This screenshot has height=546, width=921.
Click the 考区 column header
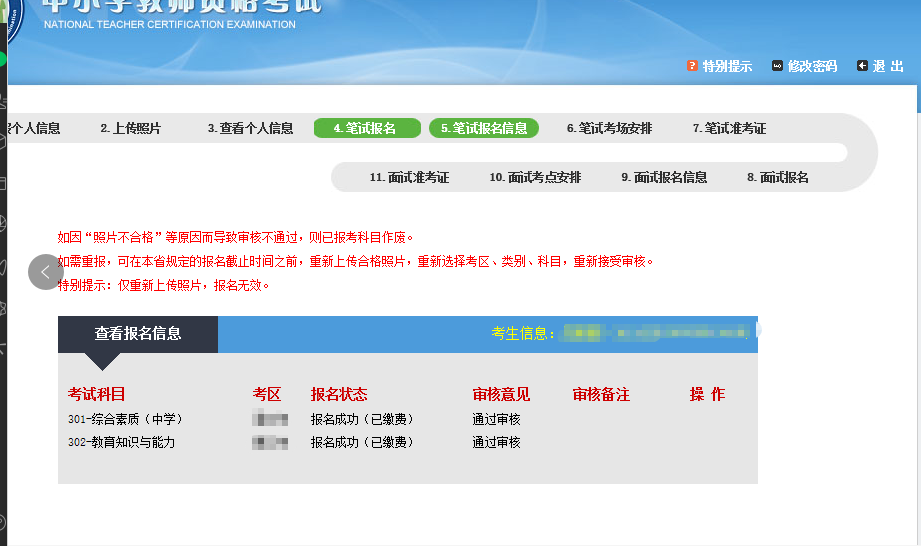[267, 394]
